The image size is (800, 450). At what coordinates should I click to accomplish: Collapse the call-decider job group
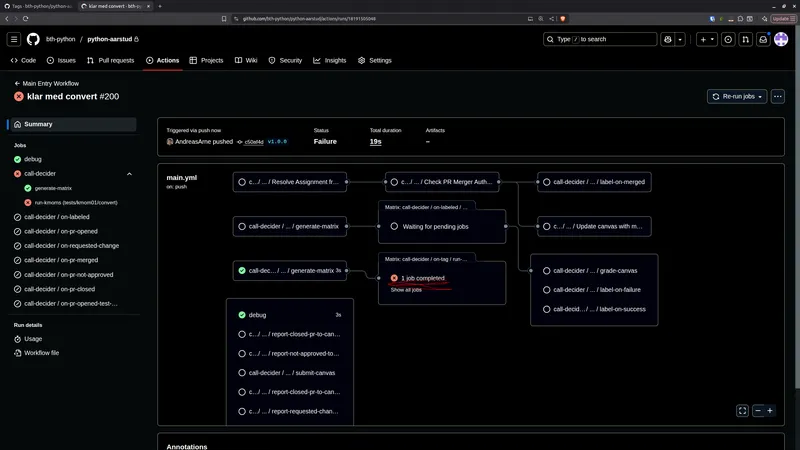click(129, 173)
